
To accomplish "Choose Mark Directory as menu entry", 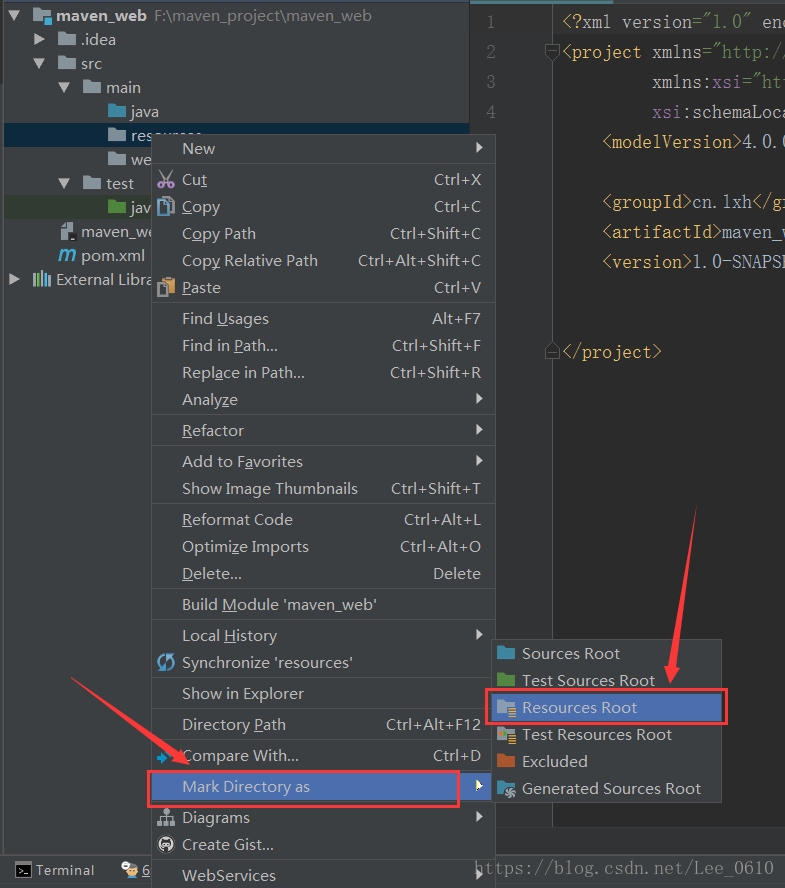I will [246, 787].
